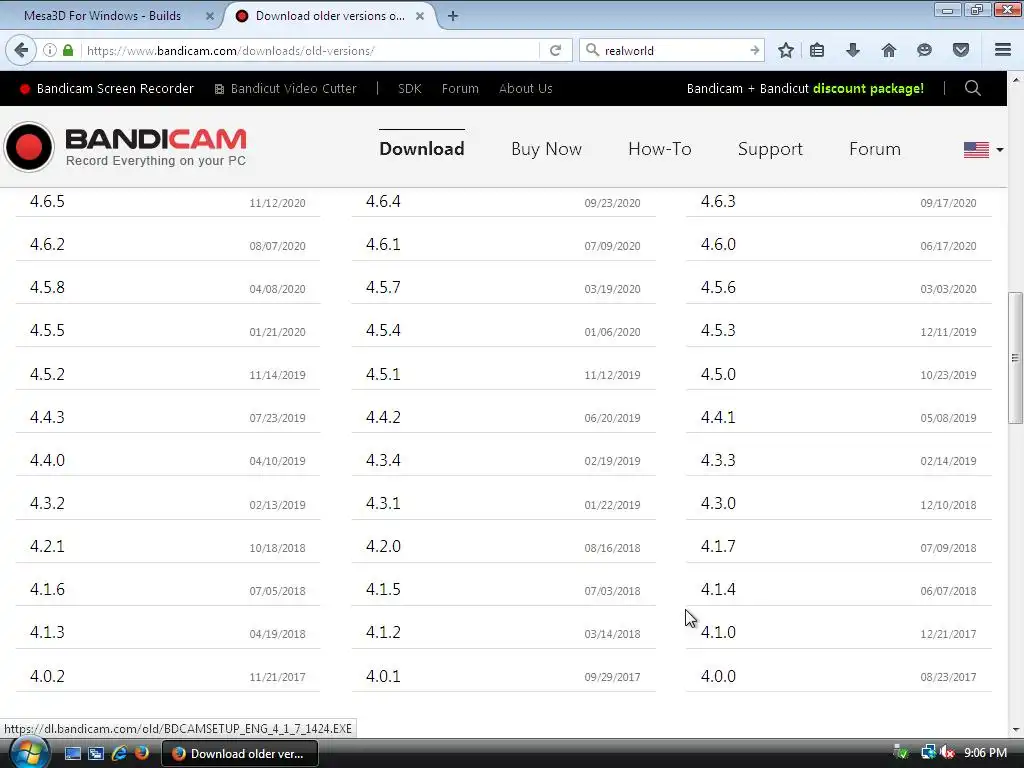Download Bandicam version 4.0.0
This screenshot has width=1024, height=768.
point(718,677)
